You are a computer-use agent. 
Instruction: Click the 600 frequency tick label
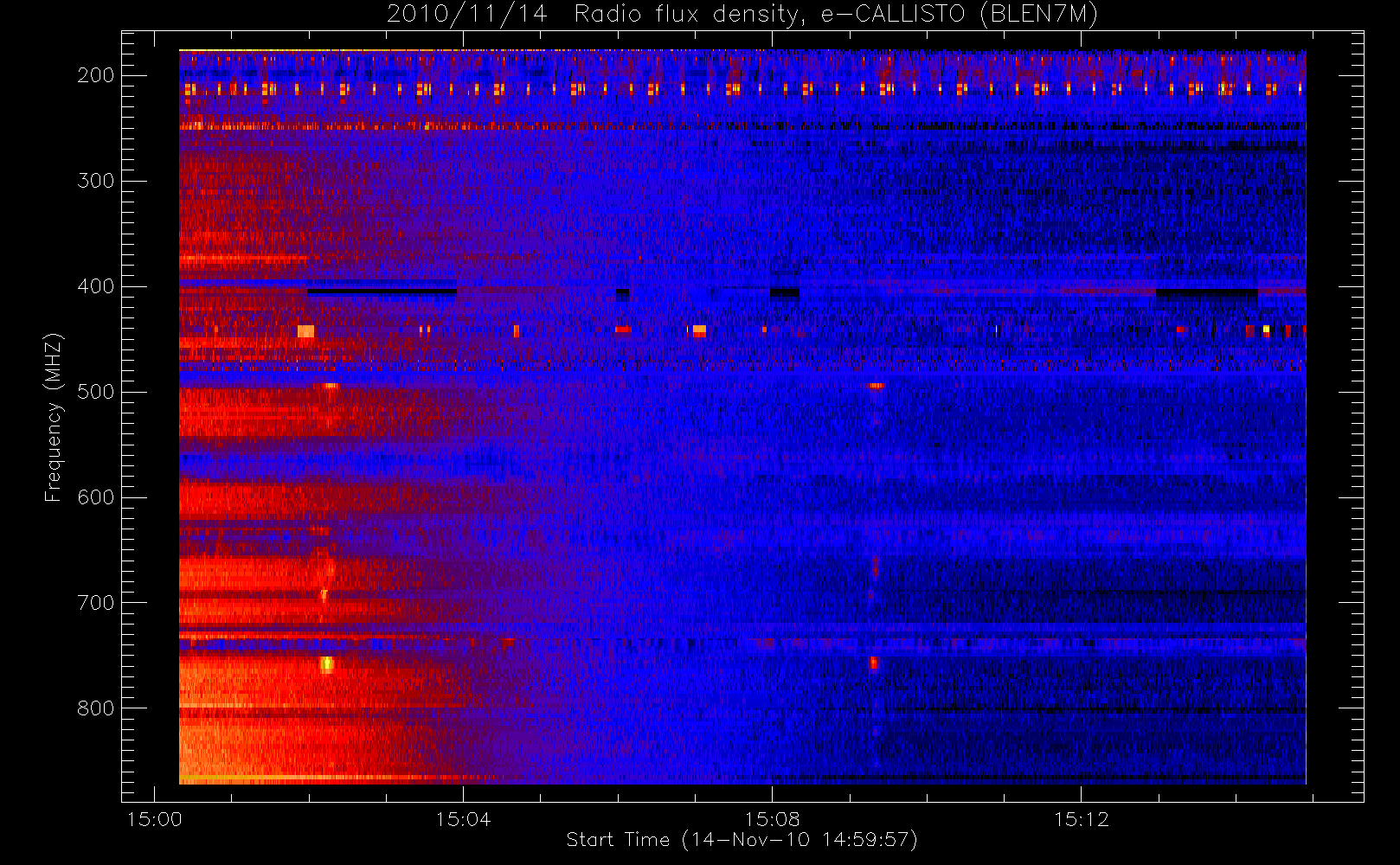tap(95, 497)
